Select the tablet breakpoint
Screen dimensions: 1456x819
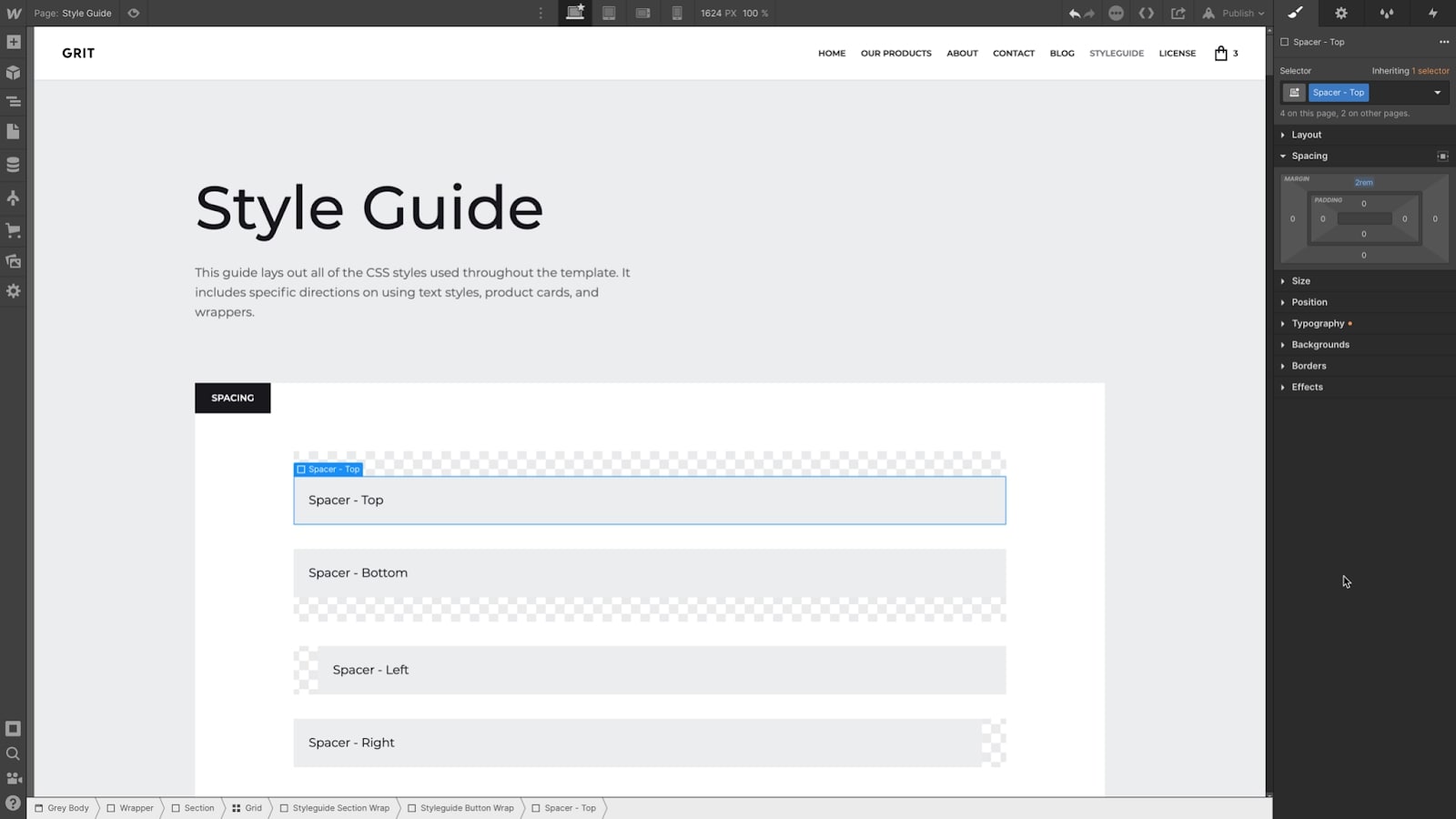pos(609,13)
